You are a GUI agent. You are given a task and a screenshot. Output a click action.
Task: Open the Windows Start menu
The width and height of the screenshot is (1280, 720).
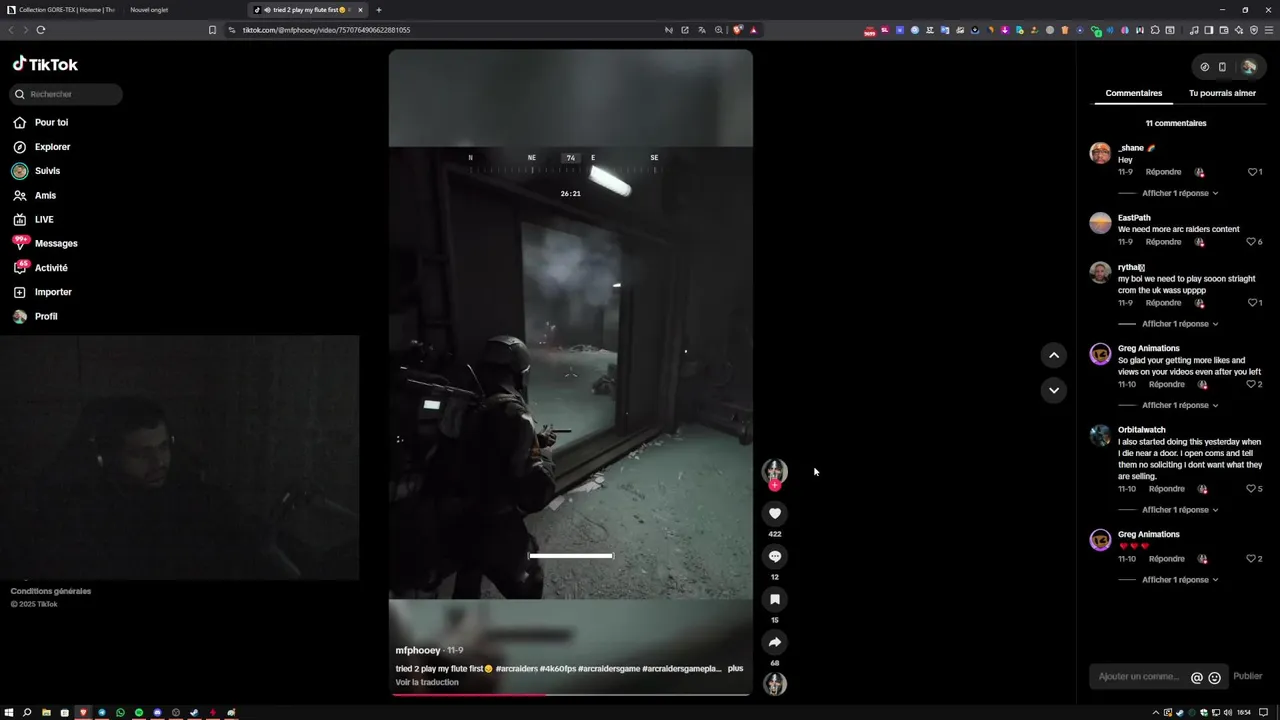tap(9, 712)
